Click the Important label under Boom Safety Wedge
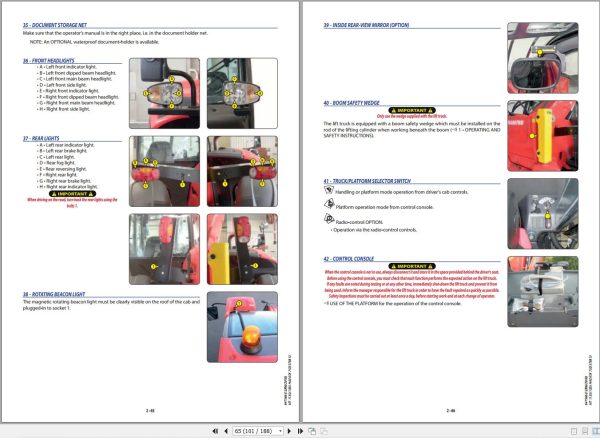The image size is (600, 438). pos(412,110)
